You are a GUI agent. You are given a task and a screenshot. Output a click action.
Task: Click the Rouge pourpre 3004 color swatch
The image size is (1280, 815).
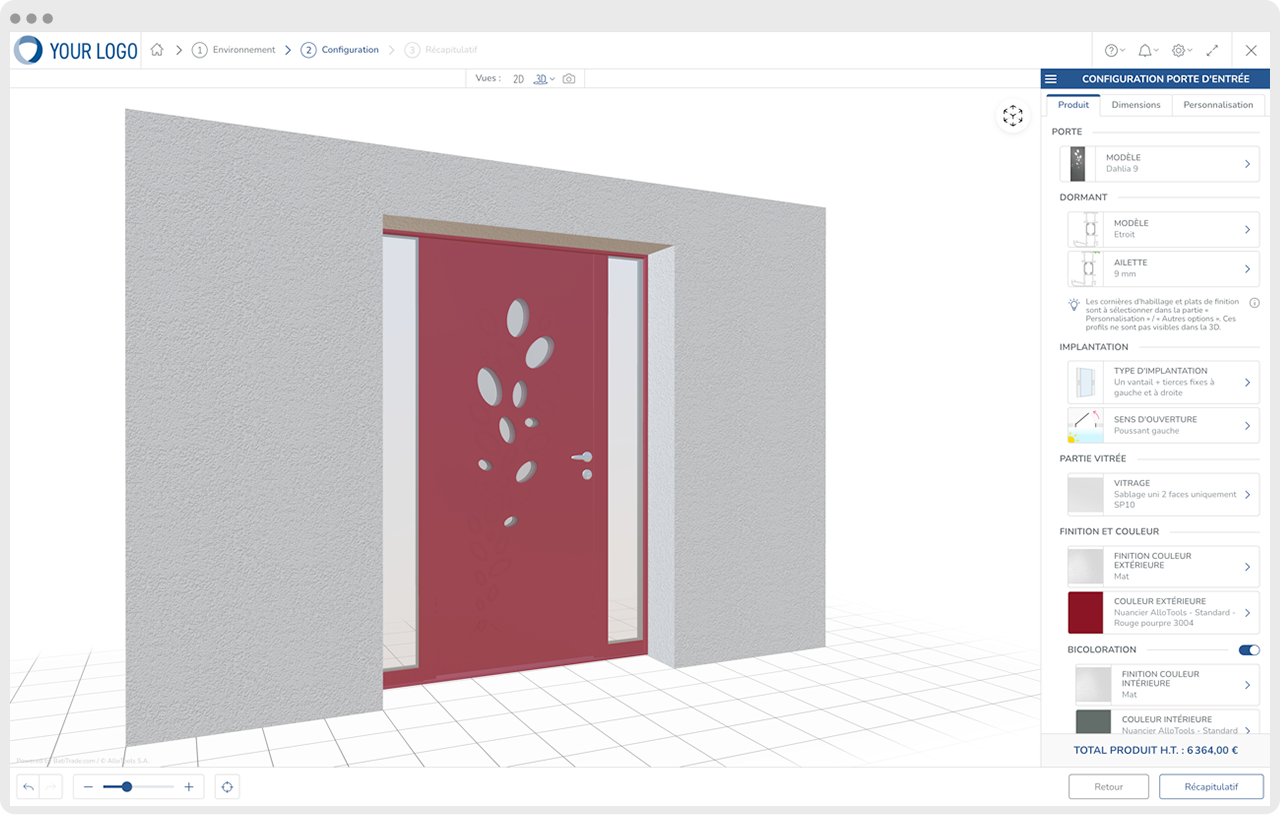tap(1085, 612)
